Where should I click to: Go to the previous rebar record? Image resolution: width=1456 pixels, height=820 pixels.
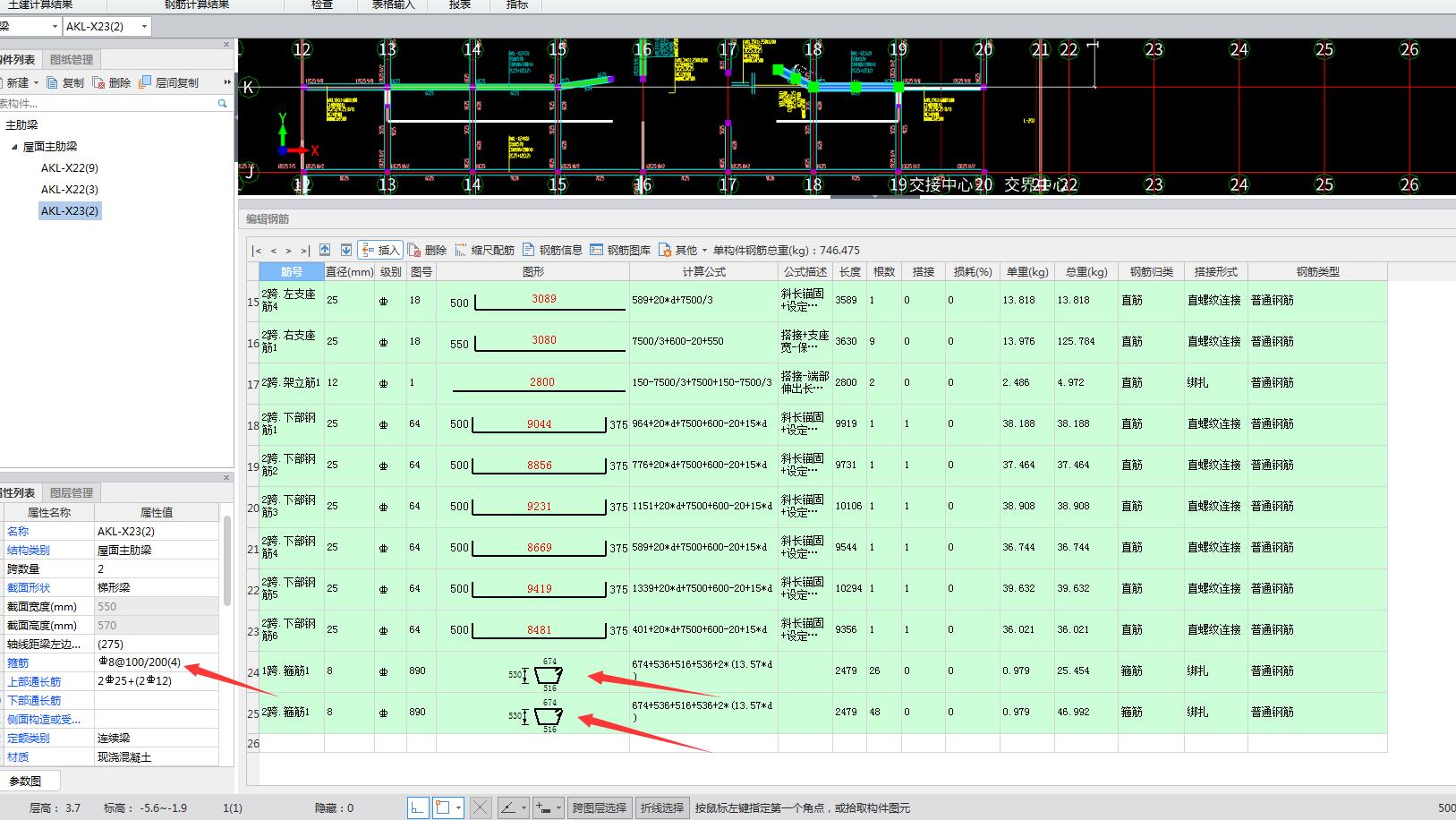click(x=273, y=251)
